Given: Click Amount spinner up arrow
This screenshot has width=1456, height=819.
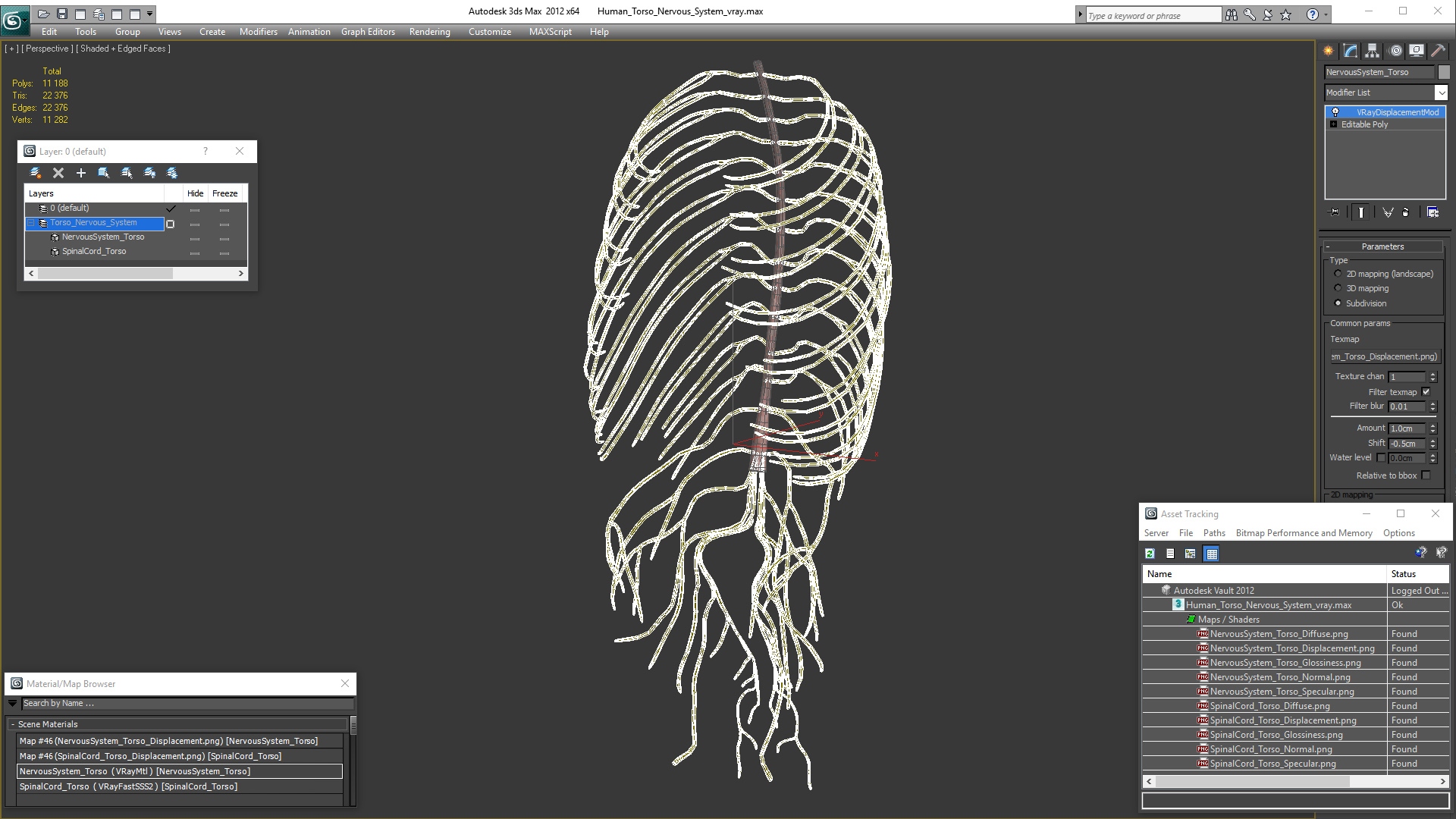Looking at the screenshot, I should [x=1433, y=426].
